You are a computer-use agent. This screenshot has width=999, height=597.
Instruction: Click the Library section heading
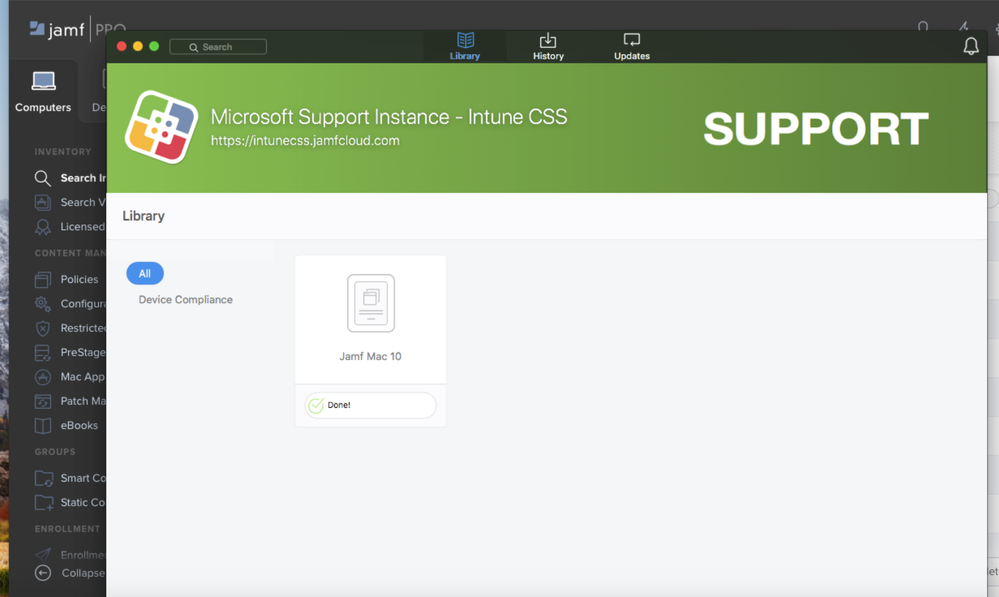pos(143,216)
